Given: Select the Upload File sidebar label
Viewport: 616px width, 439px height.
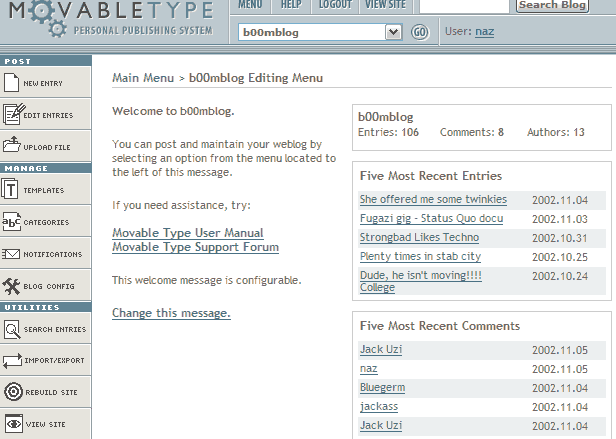Looking at the screenshot, I should (x=47, y=147).
